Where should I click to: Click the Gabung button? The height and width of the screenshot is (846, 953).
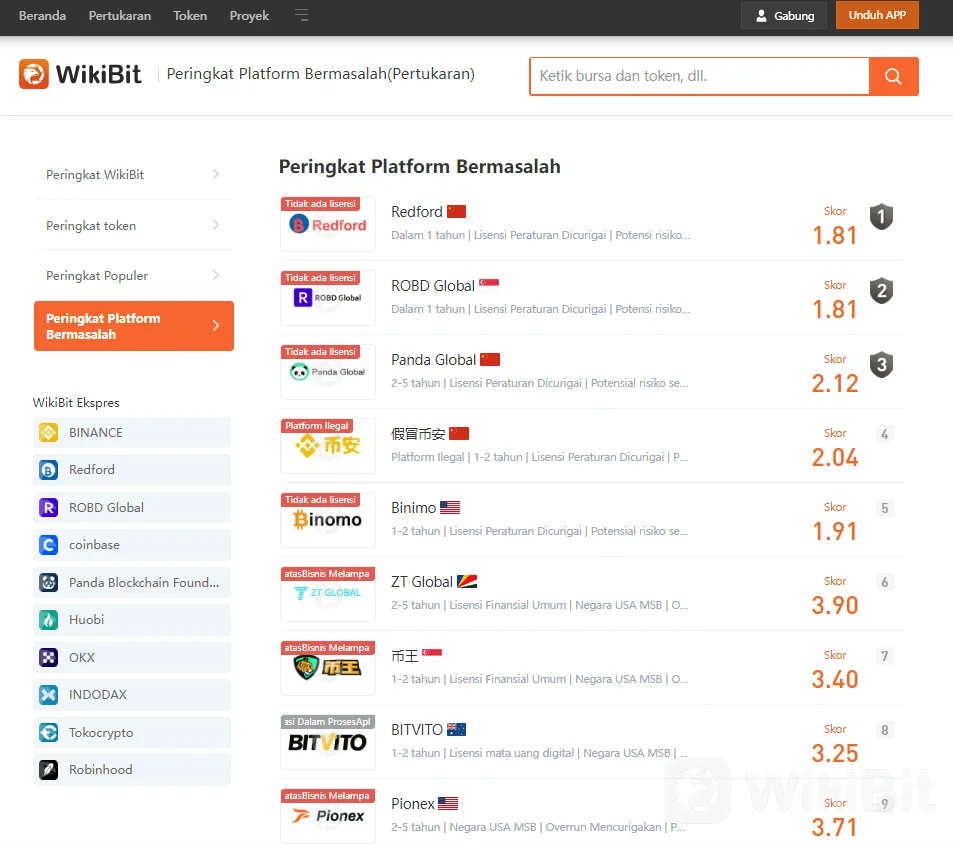784,16
